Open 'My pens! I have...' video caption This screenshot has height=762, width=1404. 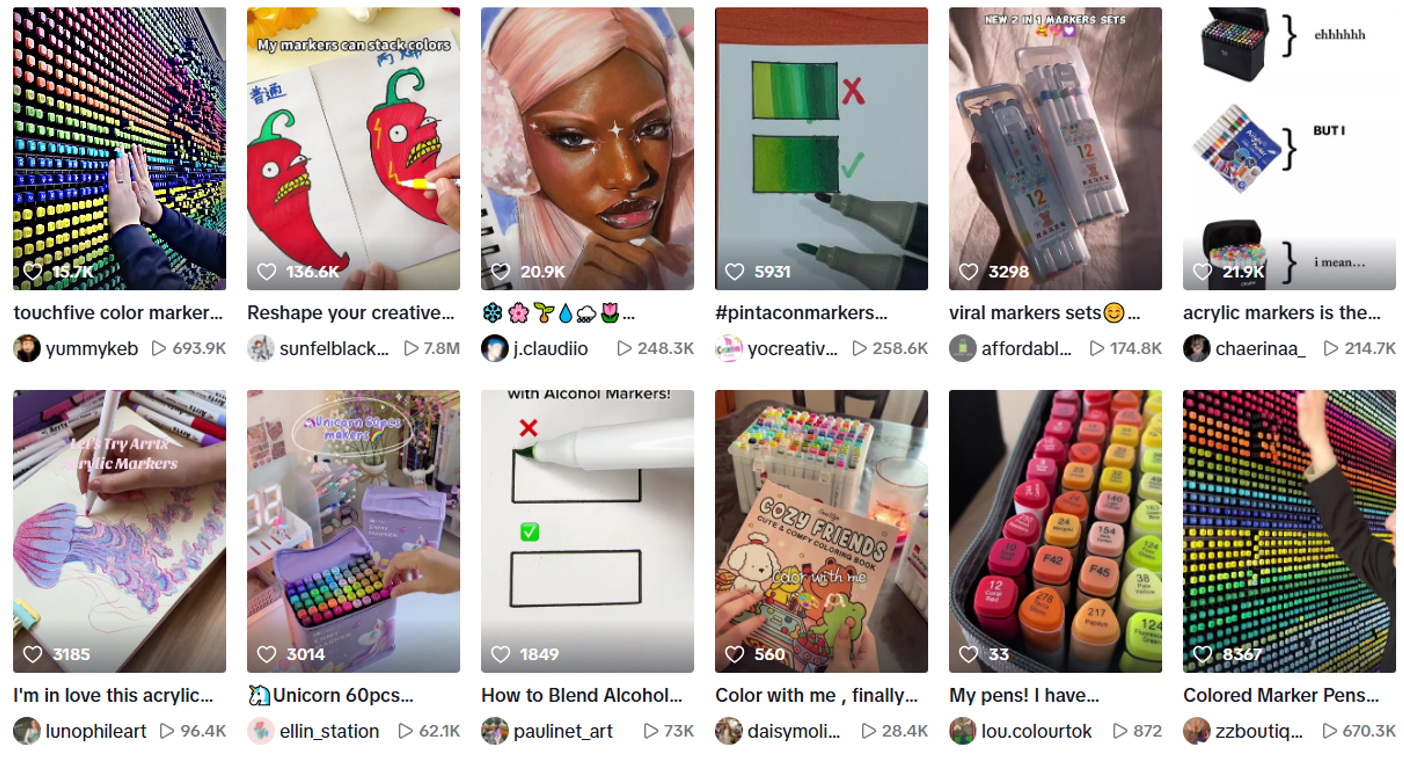[1024, 695]
